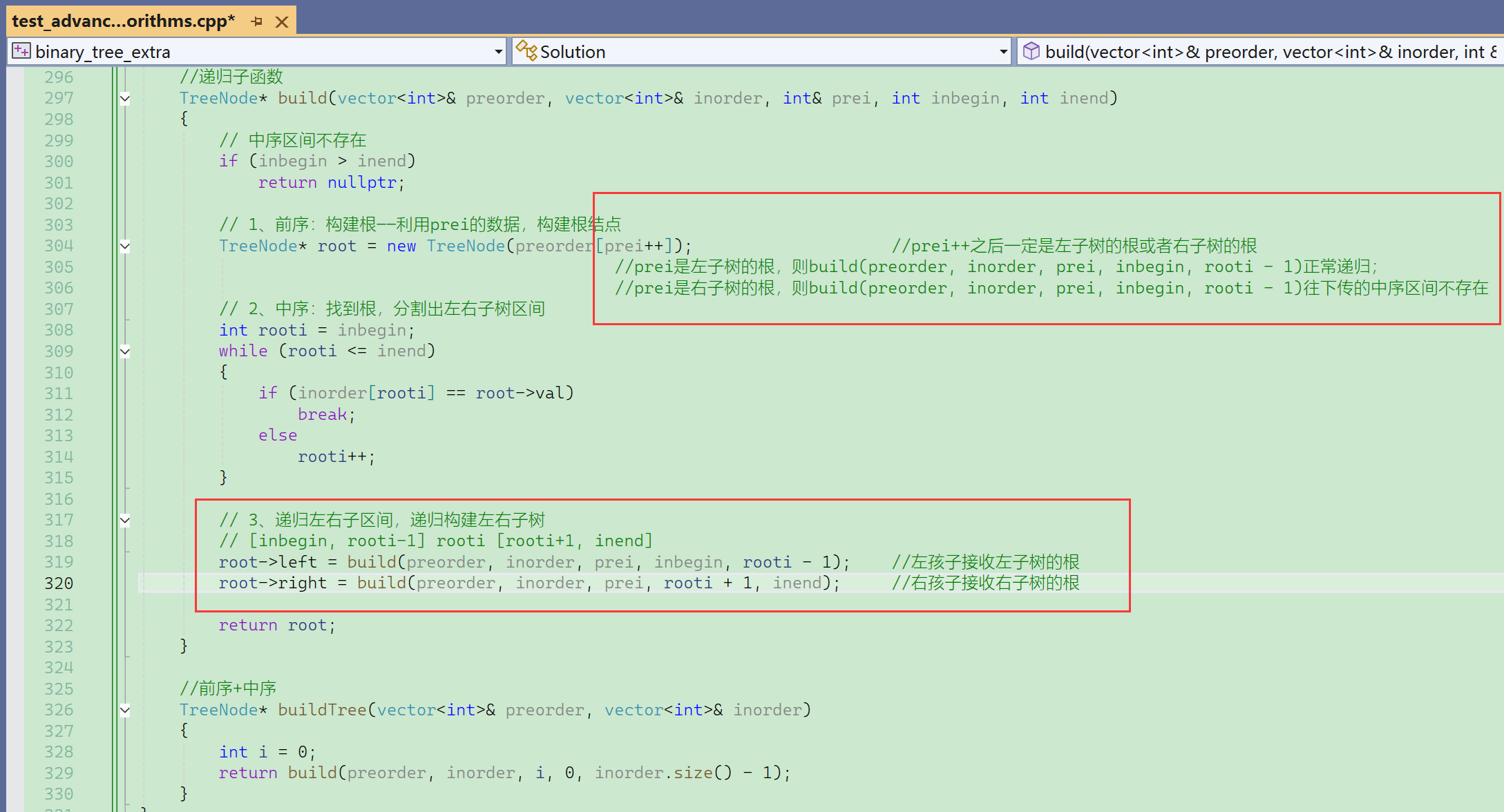Collapse the comment block at line 317
The height and width of the screenshot is (812, 1504).
pyautogui.click(x=125, y=521)
